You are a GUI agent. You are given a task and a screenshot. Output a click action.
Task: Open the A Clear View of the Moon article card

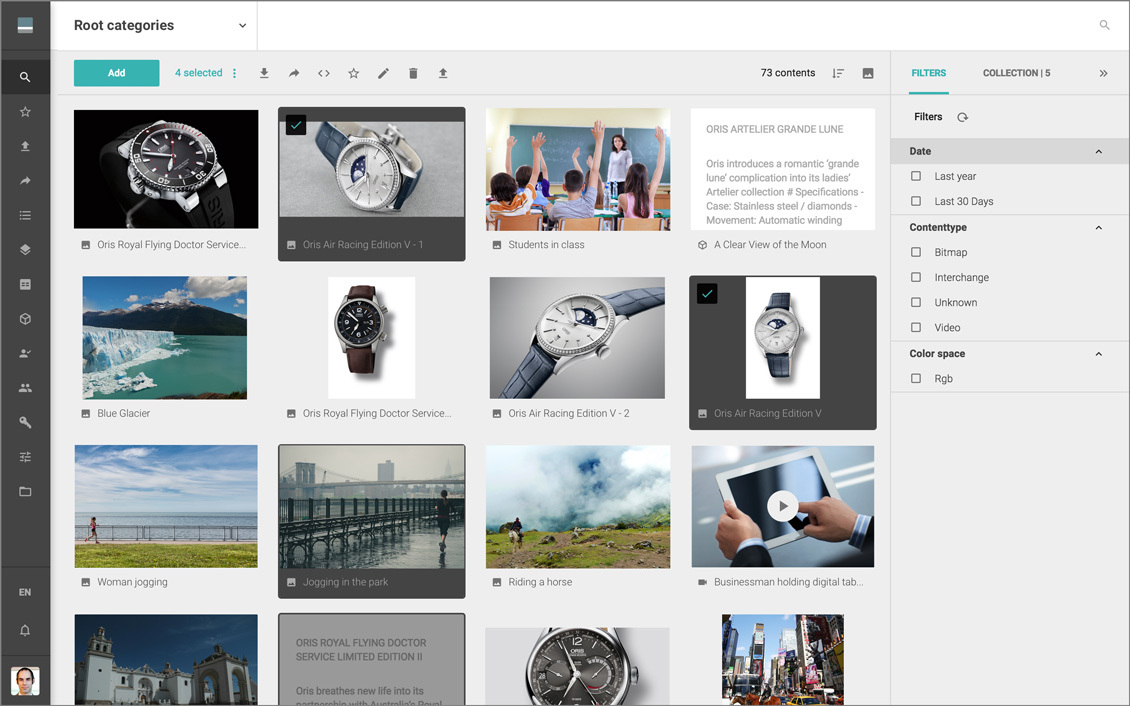coord(783,169)
